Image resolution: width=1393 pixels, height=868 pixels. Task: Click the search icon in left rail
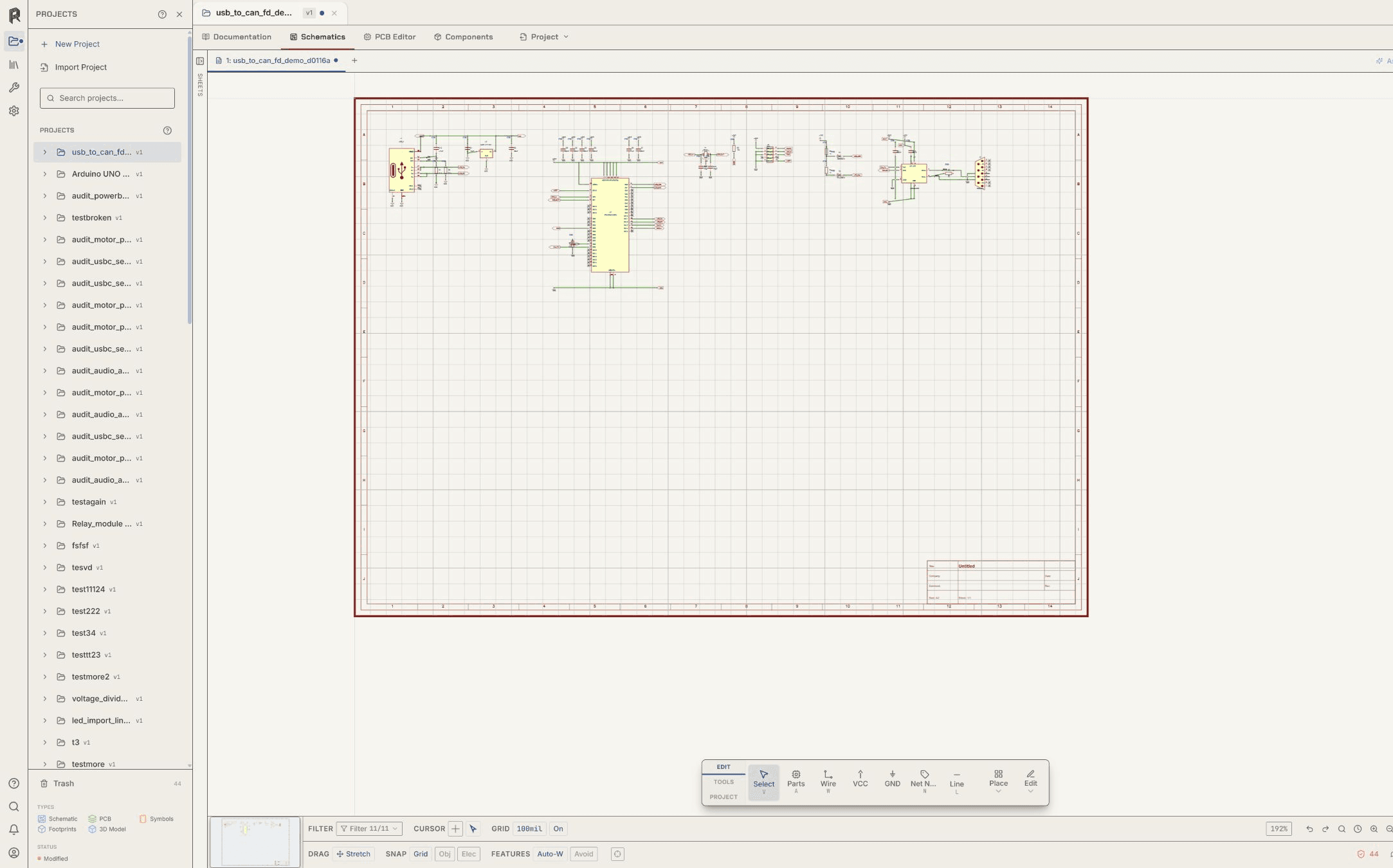14,806
